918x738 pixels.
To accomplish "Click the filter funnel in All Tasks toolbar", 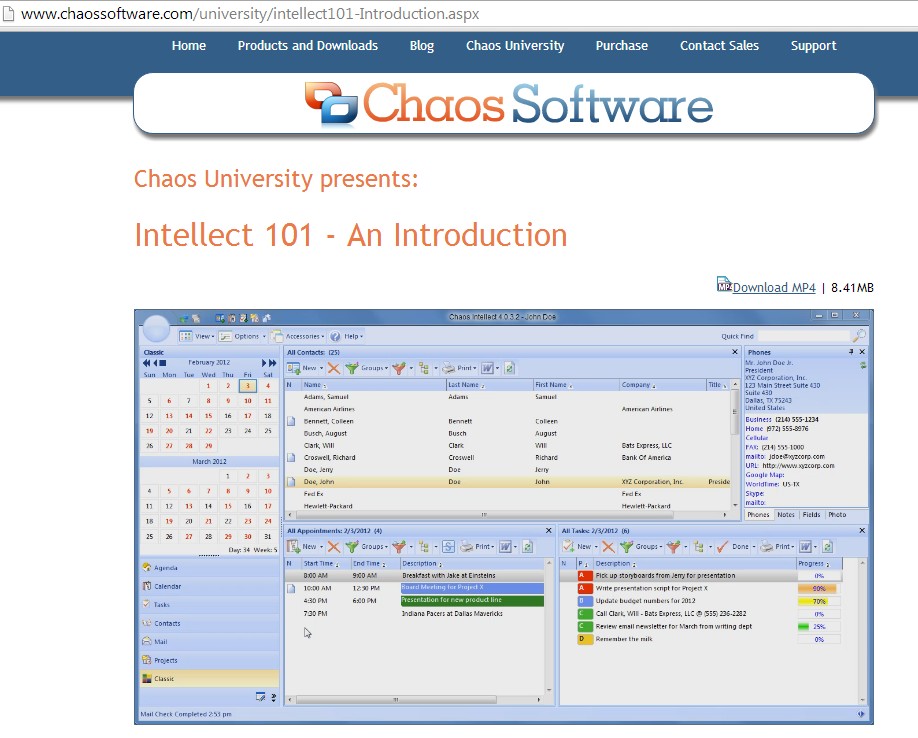I will pyautogui.click(x=674, y=547).
